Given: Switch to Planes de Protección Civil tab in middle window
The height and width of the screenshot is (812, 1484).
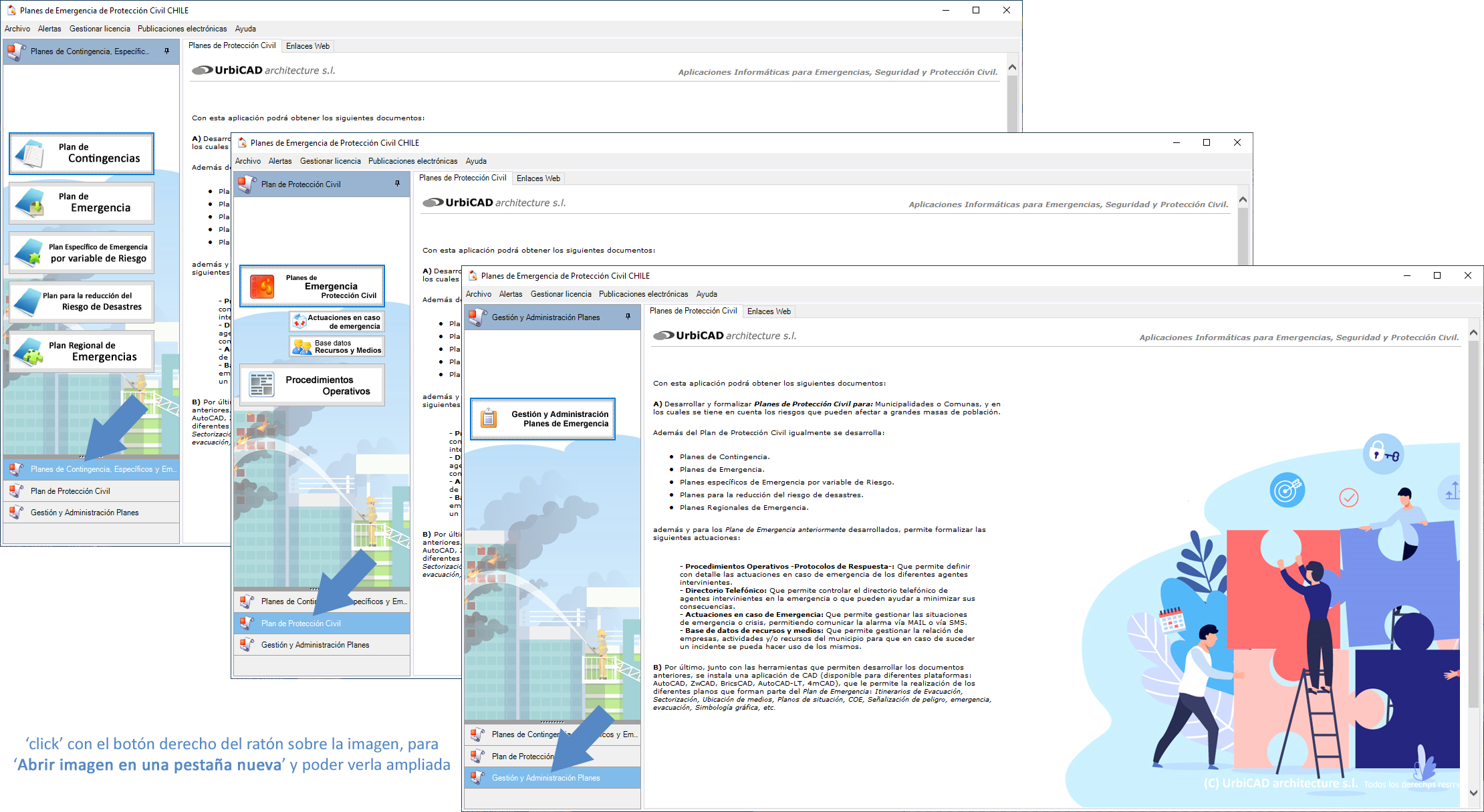Looking at the screenshot, I should (x=463, y=178).
